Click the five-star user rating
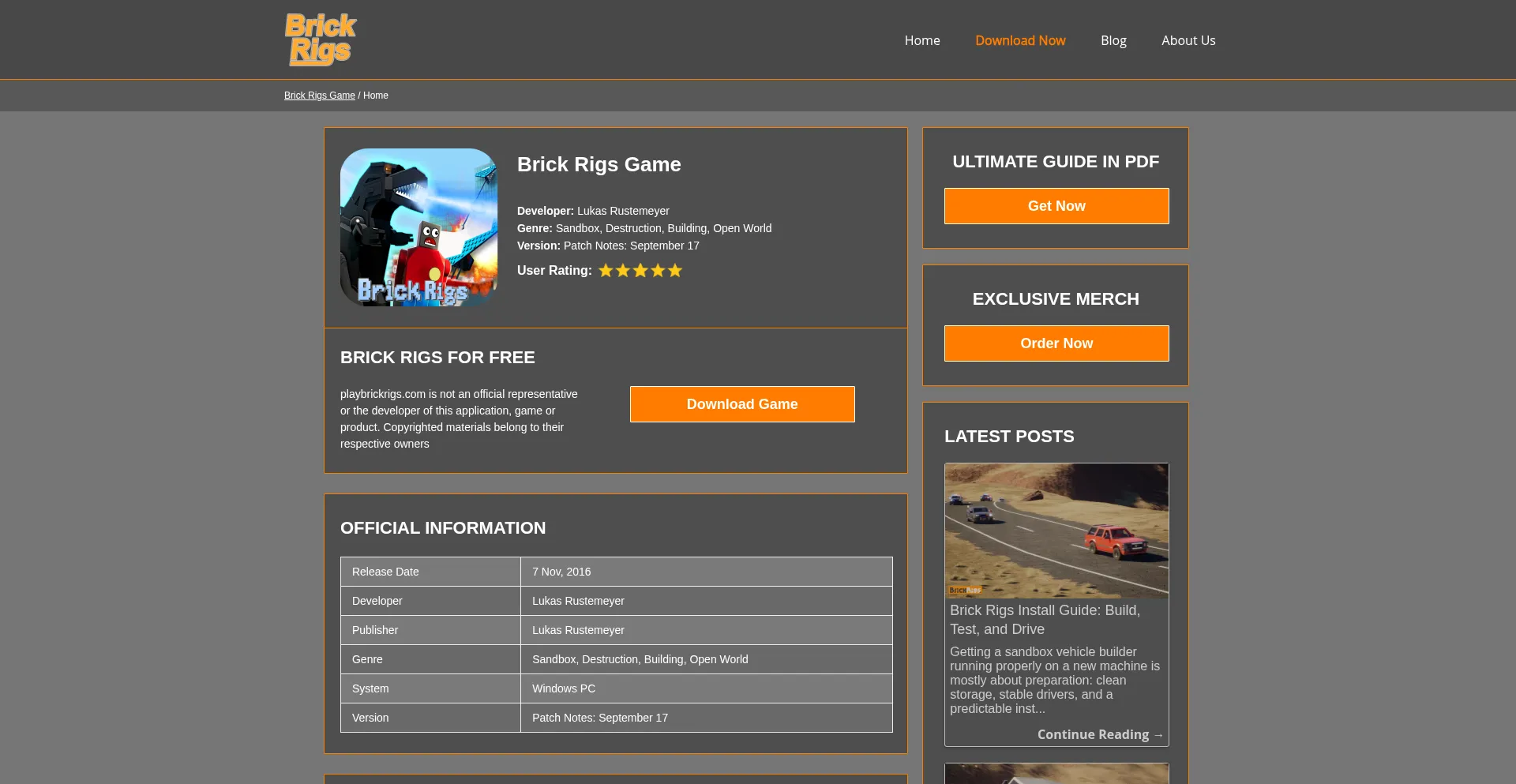1516x784 pixels. coord(640,271)
